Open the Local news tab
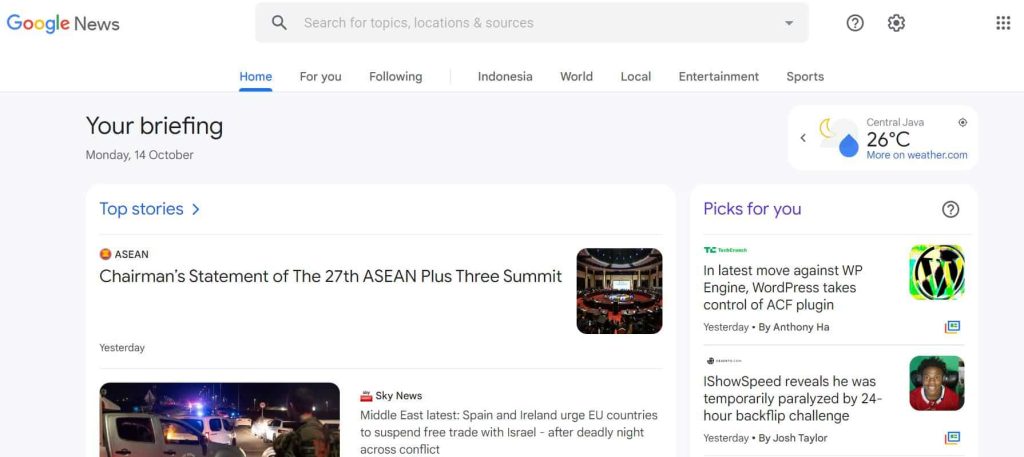The image size is (1024, 457). click(x=635, y=76)
